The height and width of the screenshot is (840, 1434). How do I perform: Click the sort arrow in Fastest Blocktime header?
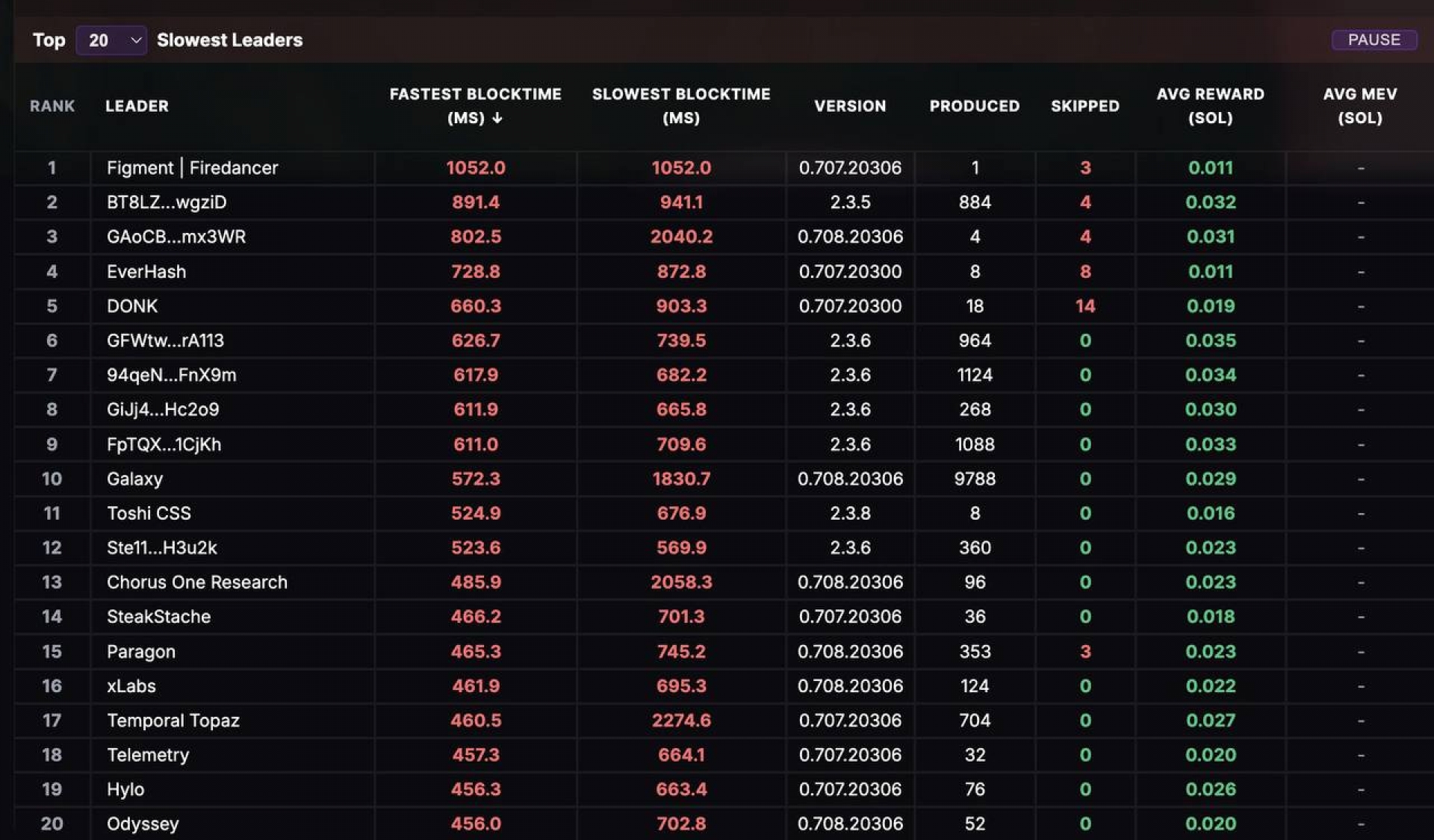(x=497, y=118)
